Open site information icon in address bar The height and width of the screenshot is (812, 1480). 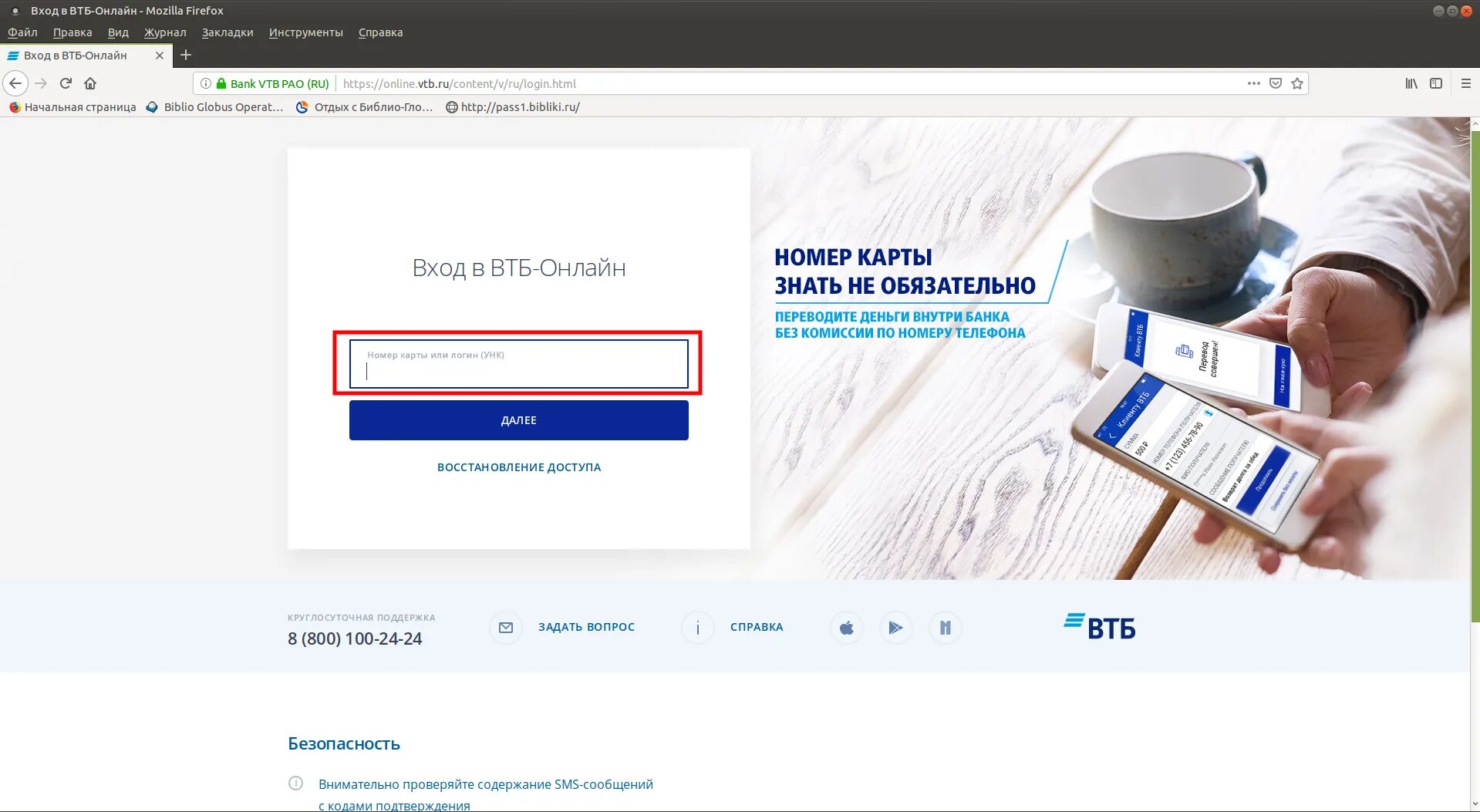click(206, 83)
